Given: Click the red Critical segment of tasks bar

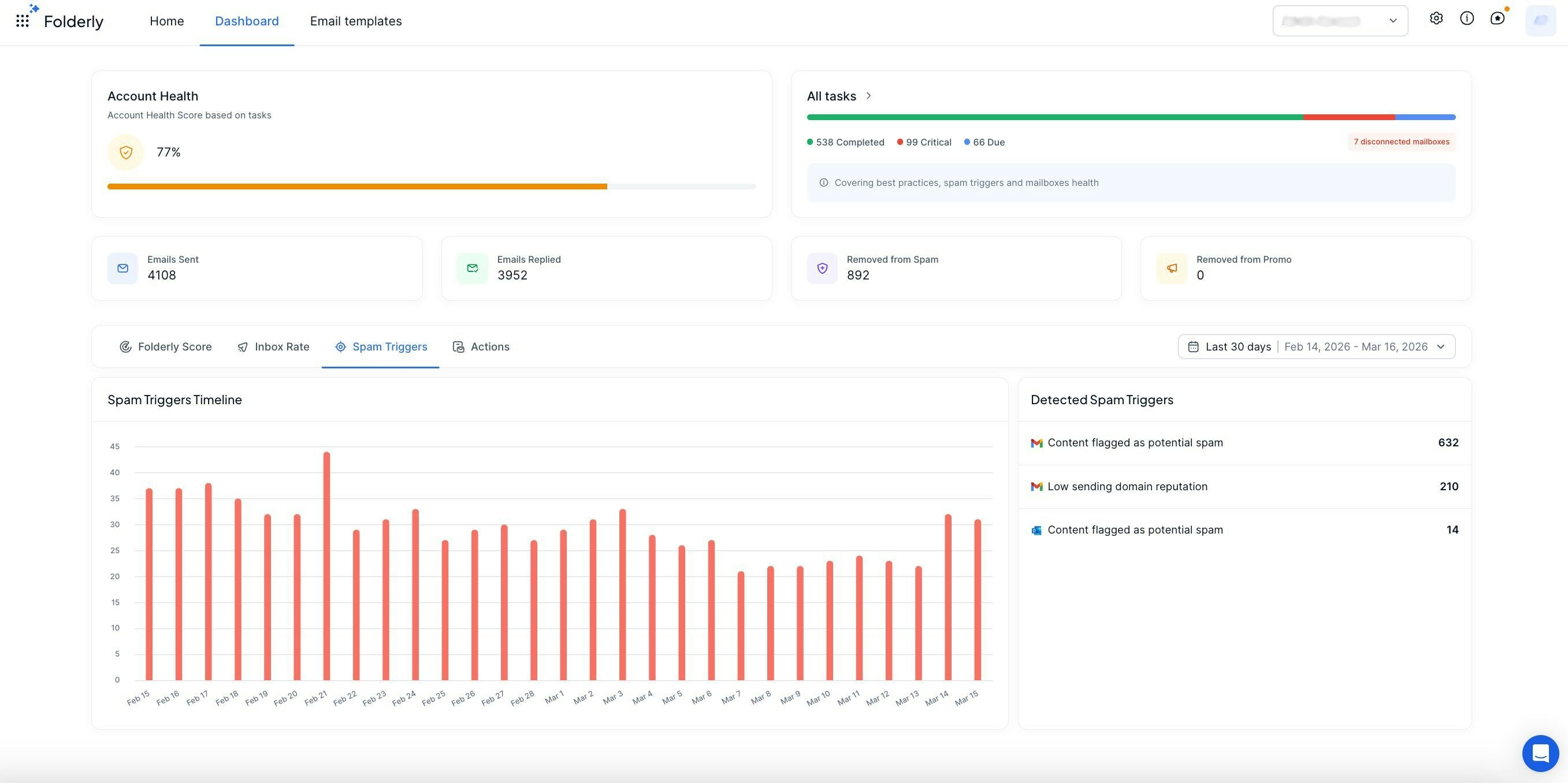Looking at the screenshot, I should click(1349, 117).
